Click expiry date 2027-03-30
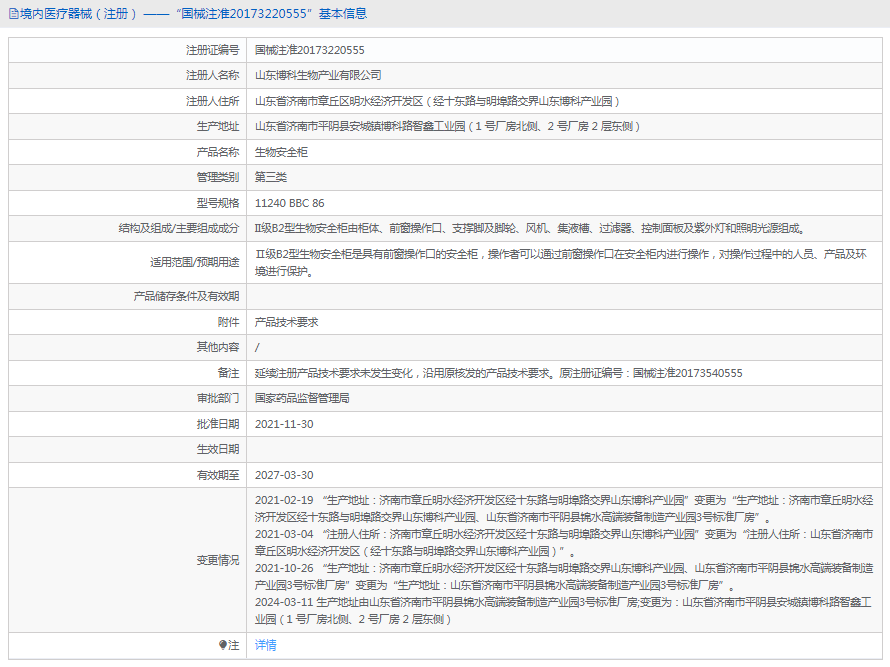The width and height of the screenshot is (890, 667). point(284,475)
